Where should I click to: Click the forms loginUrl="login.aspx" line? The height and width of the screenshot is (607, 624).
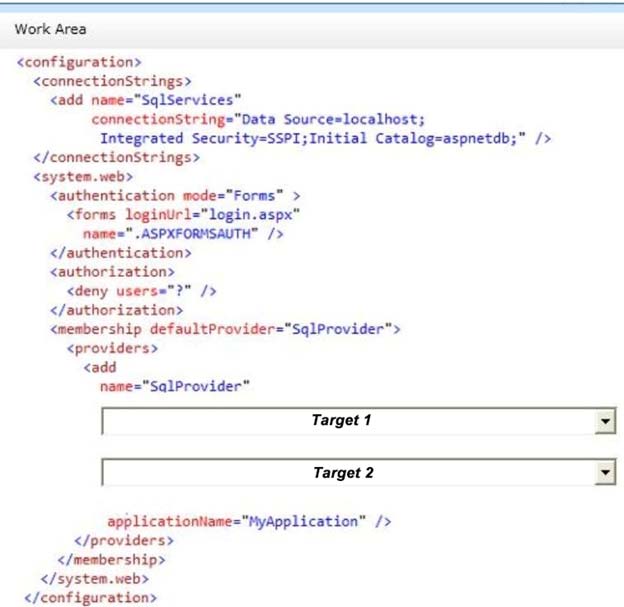(x=183, y=215)
